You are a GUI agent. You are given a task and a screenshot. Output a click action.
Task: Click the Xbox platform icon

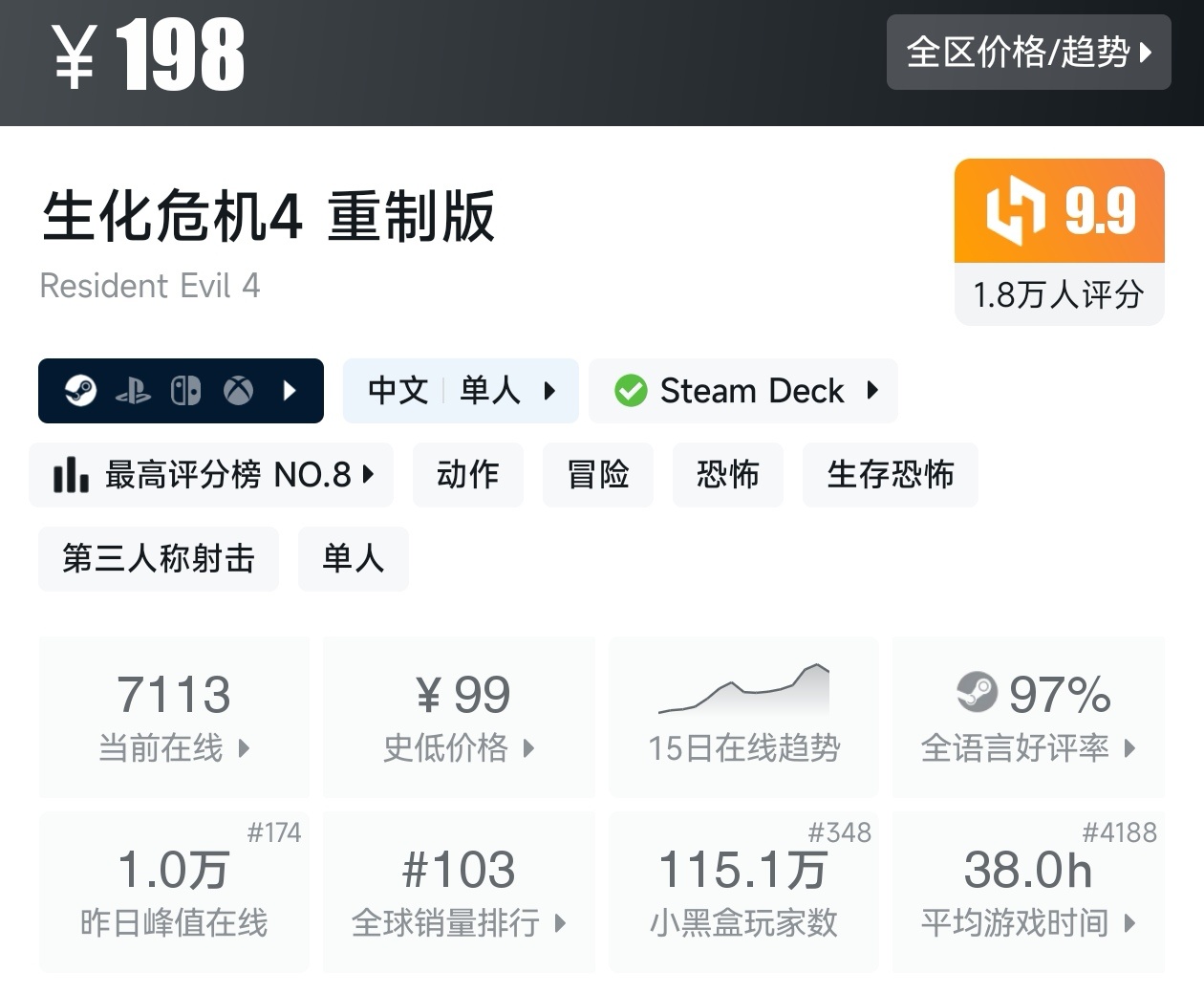click(x=238, y=391)
